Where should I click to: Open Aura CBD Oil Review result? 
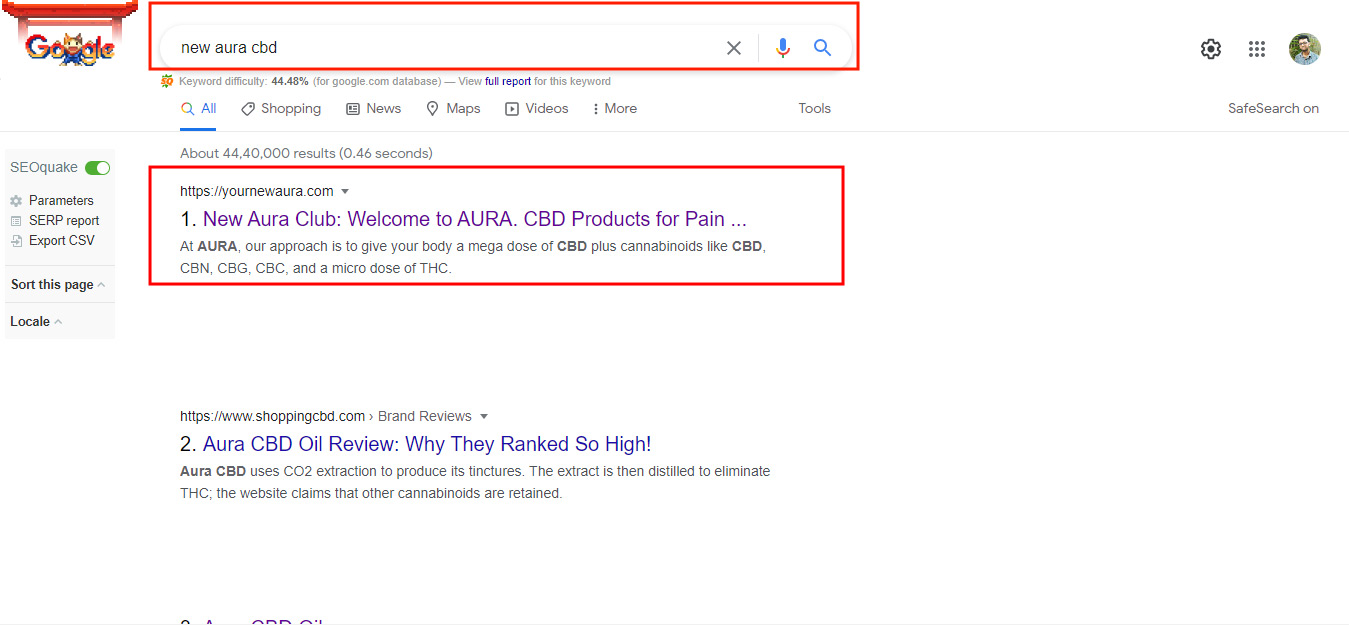point(427,444)
